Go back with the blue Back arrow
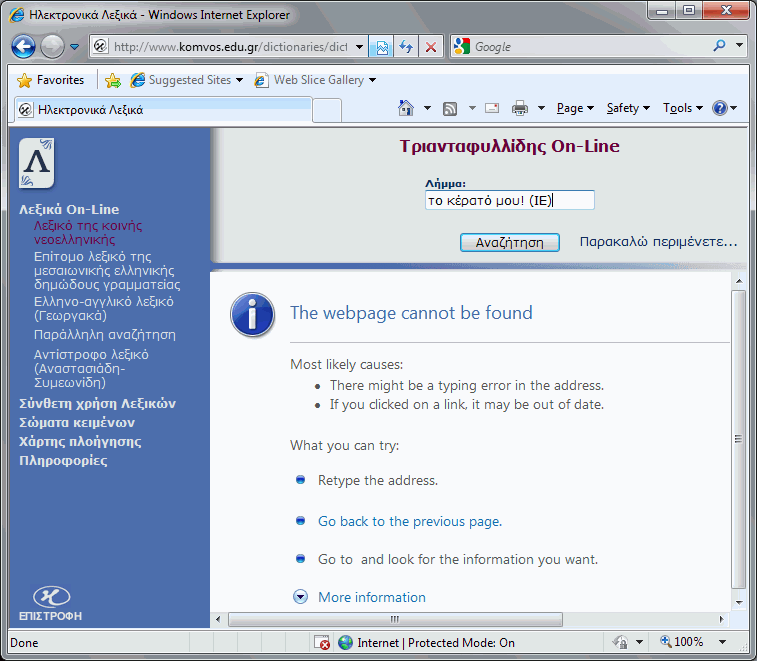 23,47
